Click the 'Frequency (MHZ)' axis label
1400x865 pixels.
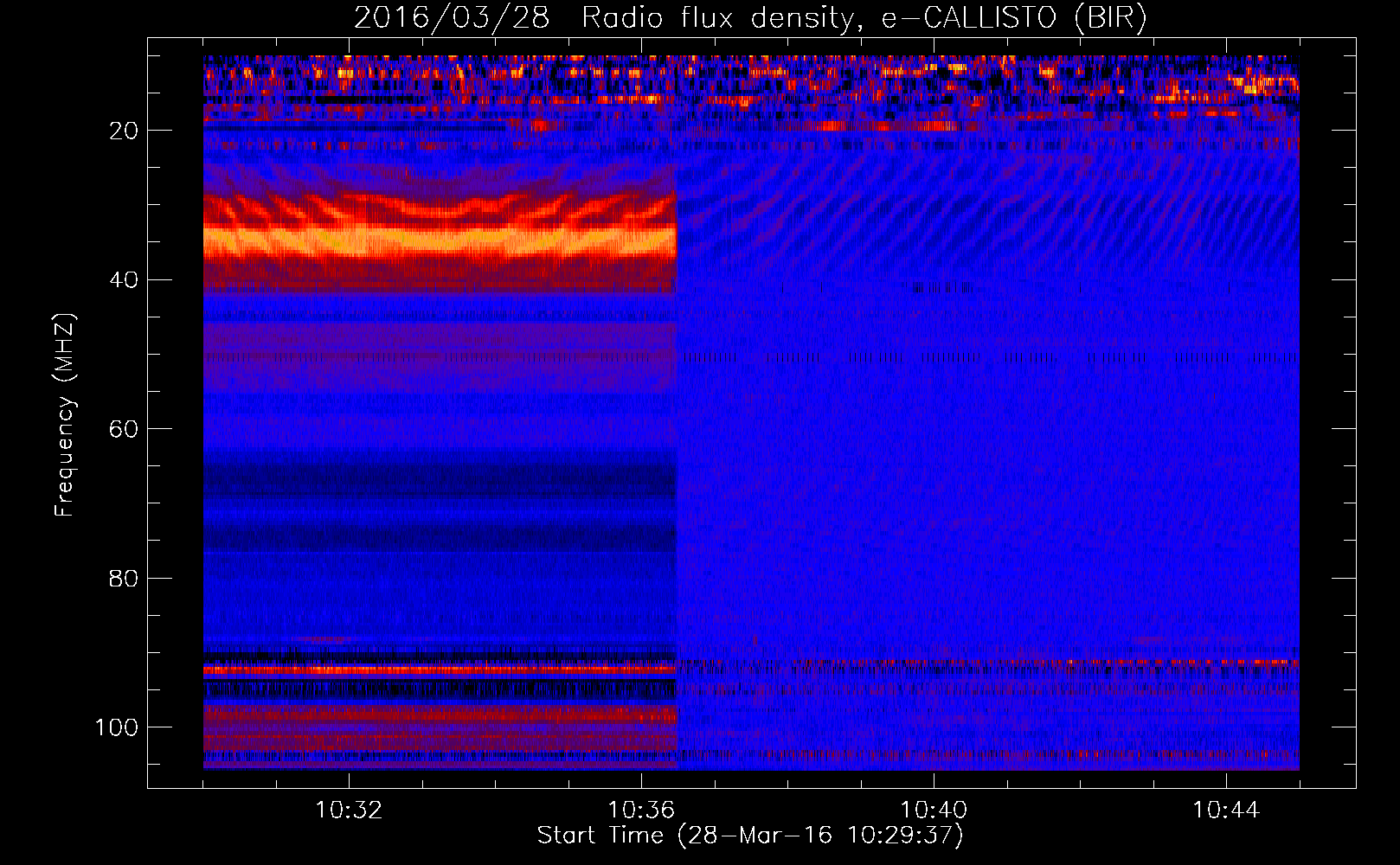click(65, 415)
